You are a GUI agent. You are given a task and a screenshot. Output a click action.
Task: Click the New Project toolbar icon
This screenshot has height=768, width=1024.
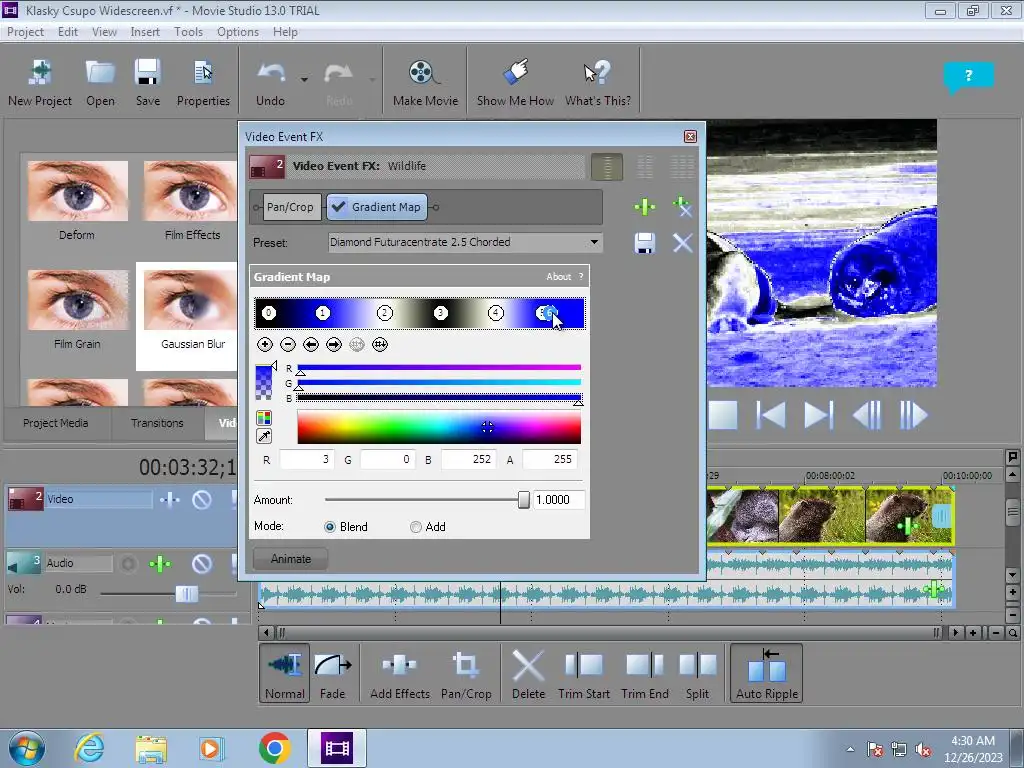click(x=40, y=83)
